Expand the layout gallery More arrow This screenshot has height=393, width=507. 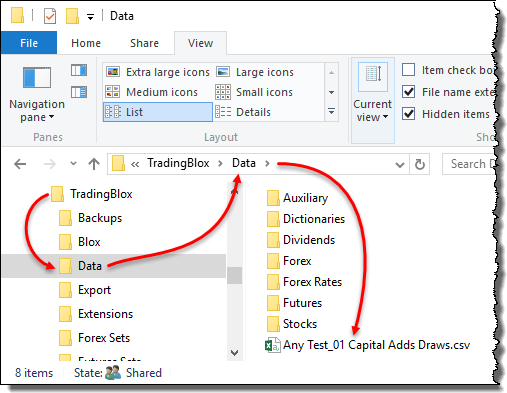click(331, 111)
